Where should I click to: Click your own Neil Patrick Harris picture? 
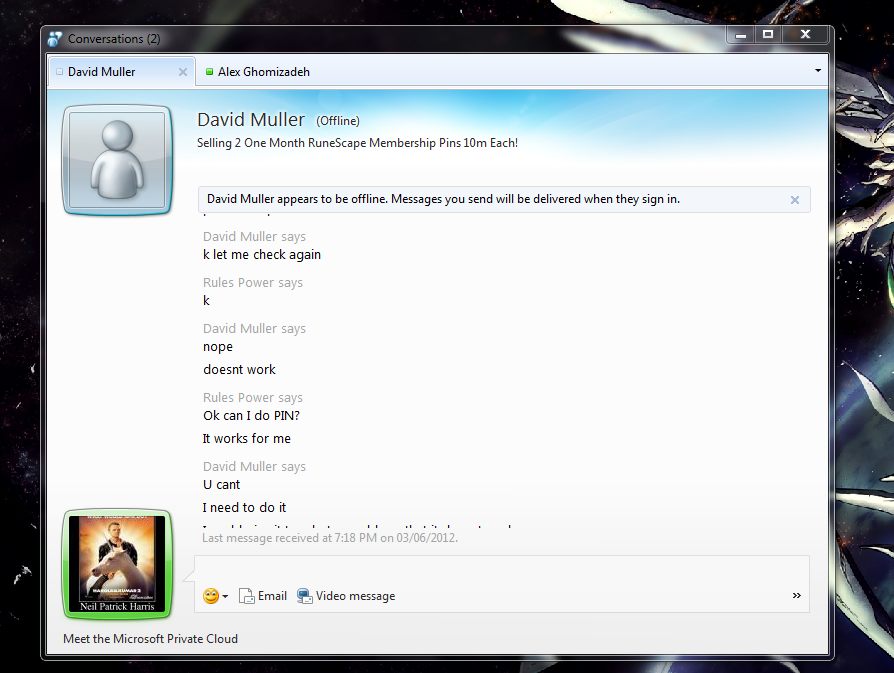(117, 563)
